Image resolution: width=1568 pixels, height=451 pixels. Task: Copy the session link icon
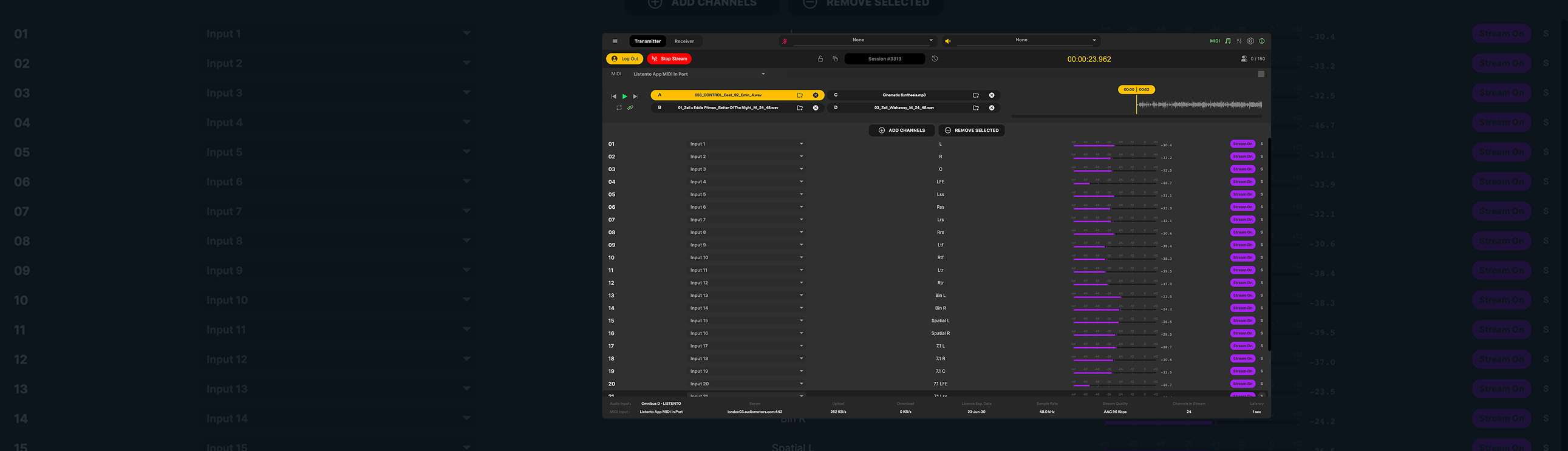(x=835, y=59)
